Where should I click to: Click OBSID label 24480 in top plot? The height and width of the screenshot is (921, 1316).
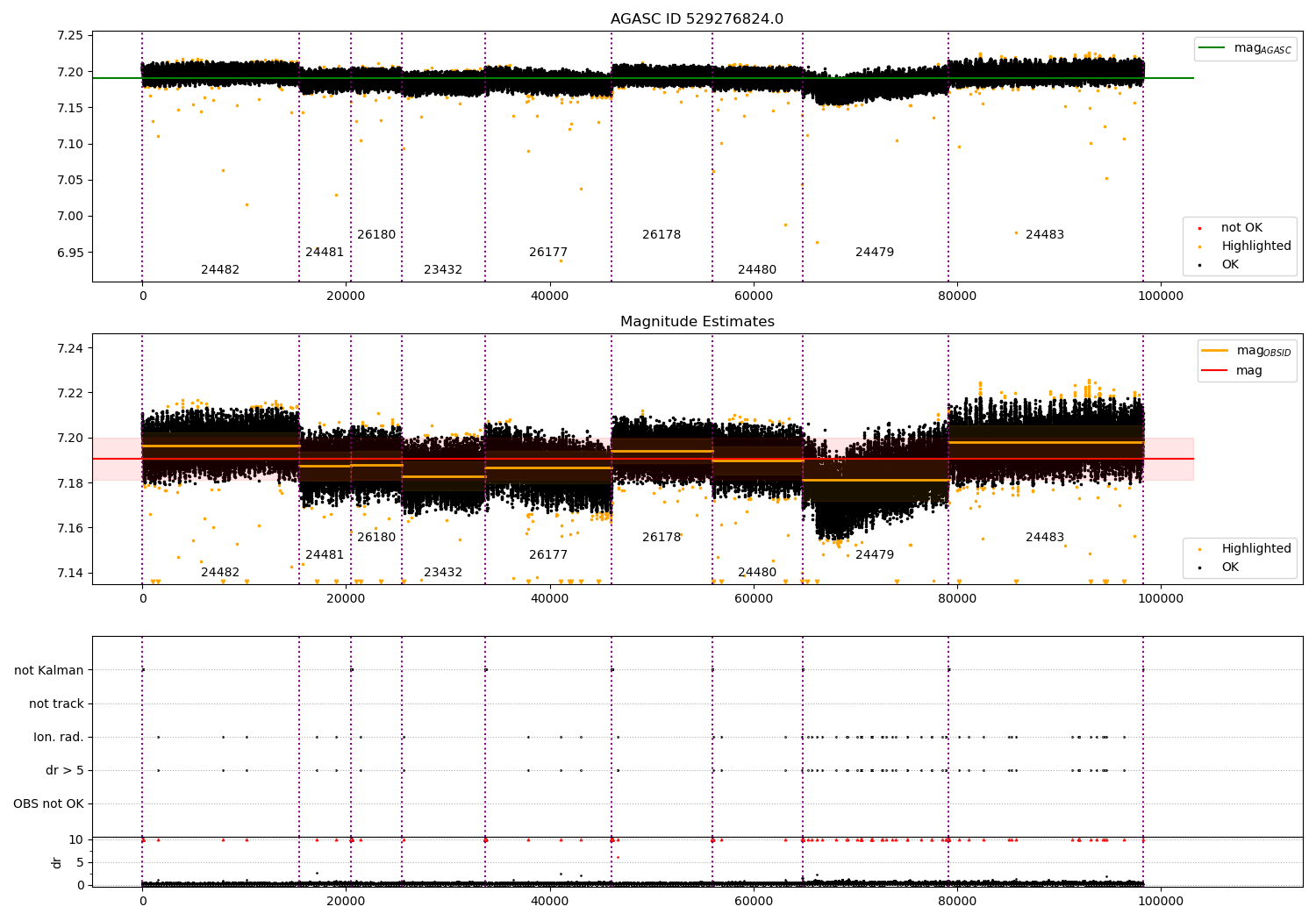coord(757,270)
